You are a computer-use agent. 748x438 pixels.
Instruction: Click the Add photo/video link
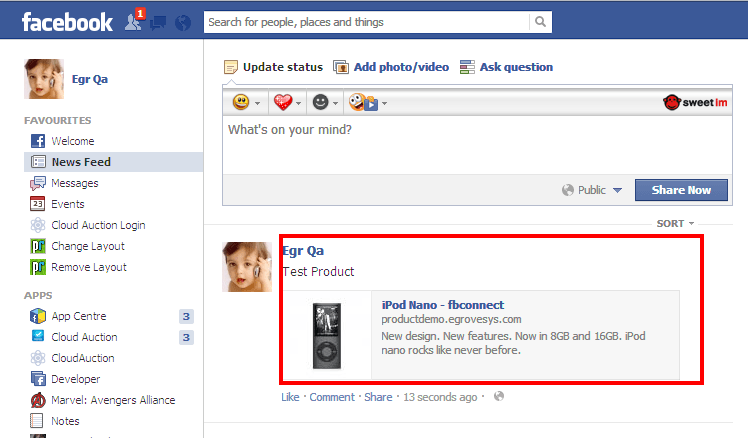(x=401, y=67)
